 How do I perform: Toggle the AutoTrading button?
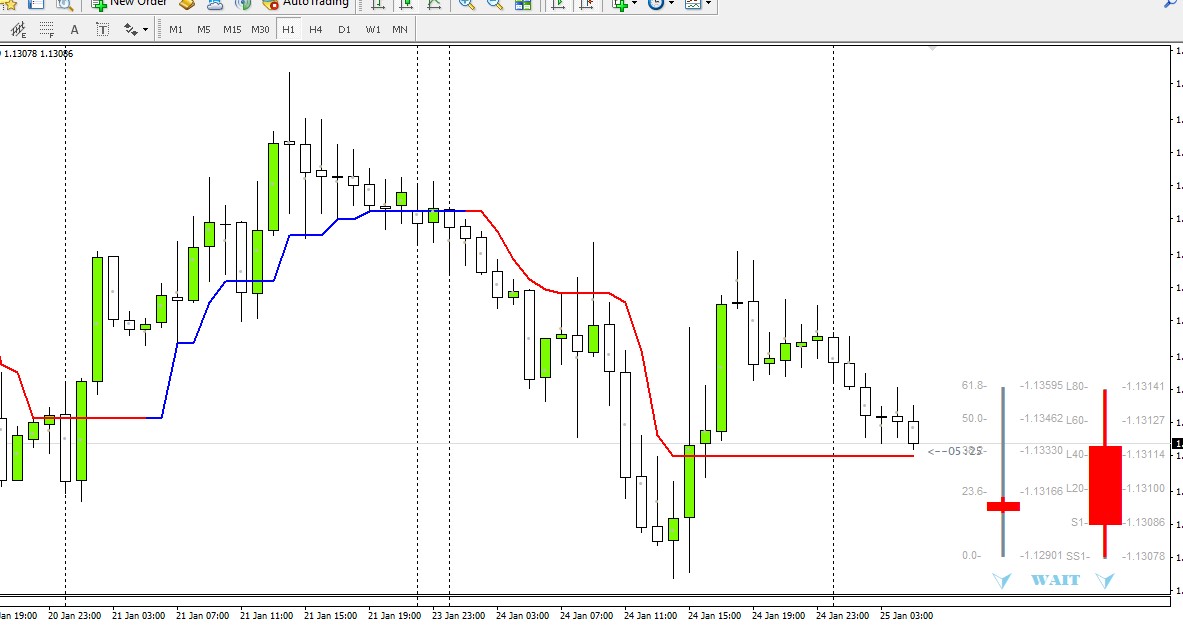point(306,4)
